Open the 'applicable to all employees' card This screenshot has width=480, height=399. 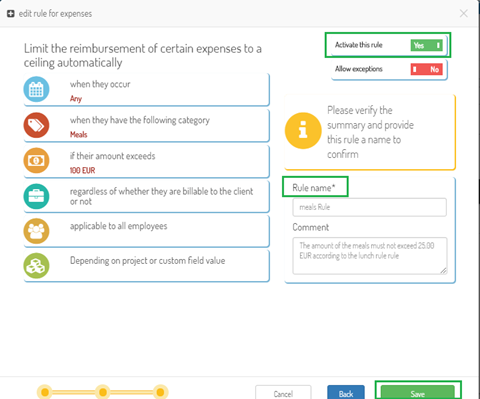(x=147, y=231)
